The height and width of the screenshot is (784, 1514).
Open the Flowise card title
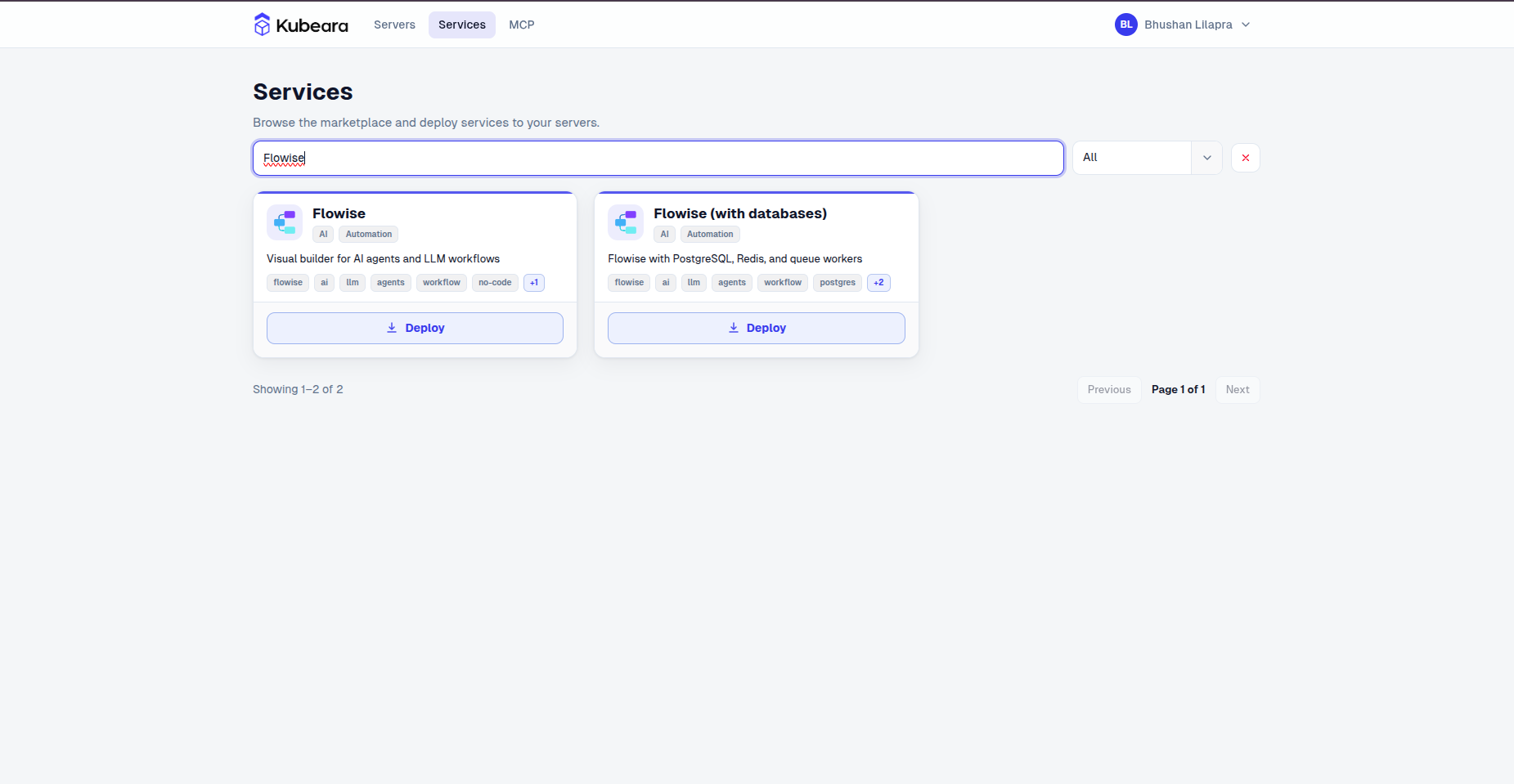pyautogui.click(x=339, y=213)
